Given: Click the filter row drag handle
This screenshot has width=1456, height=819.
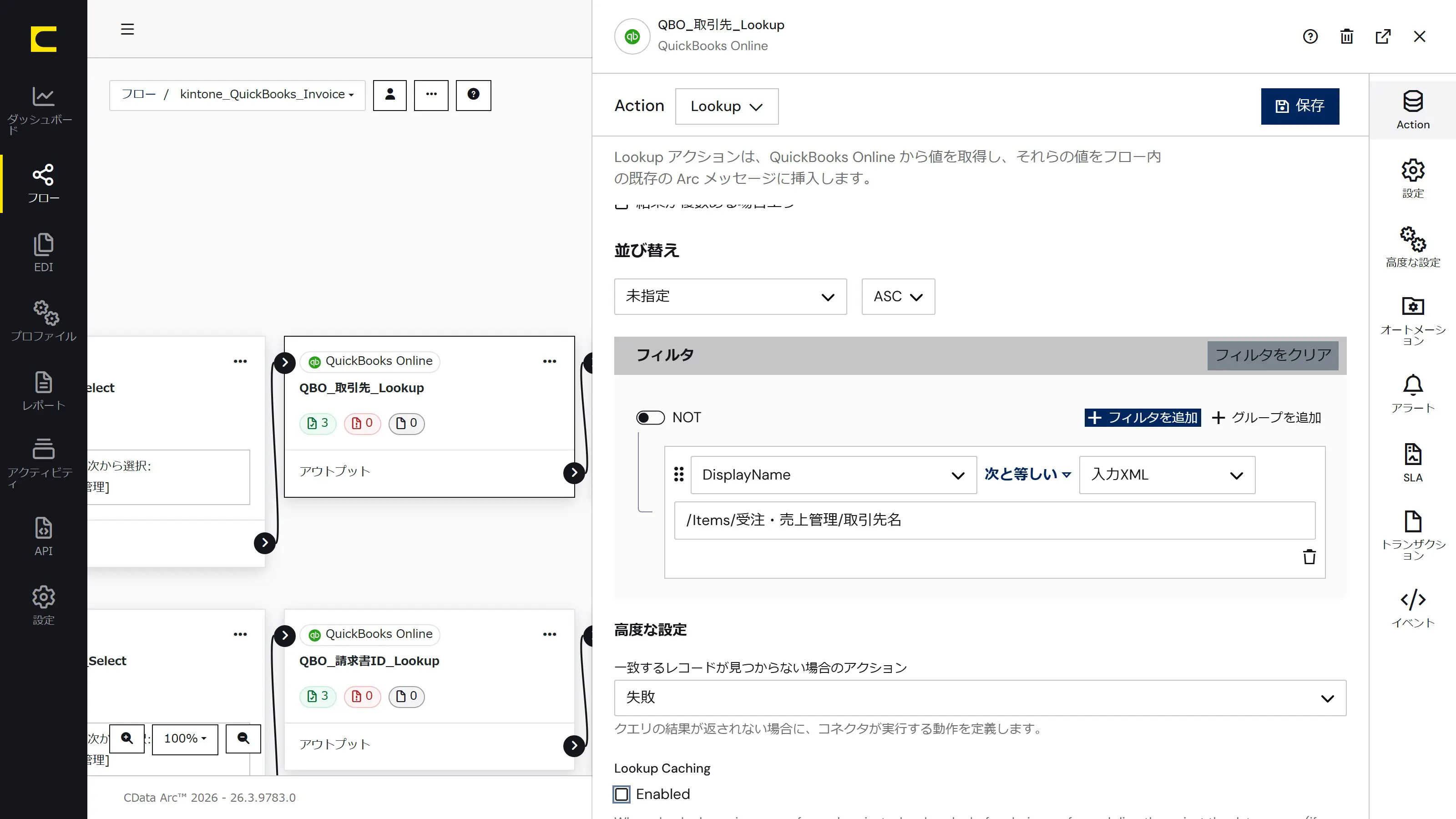Looking at the screenshot, I should point(679,474).
